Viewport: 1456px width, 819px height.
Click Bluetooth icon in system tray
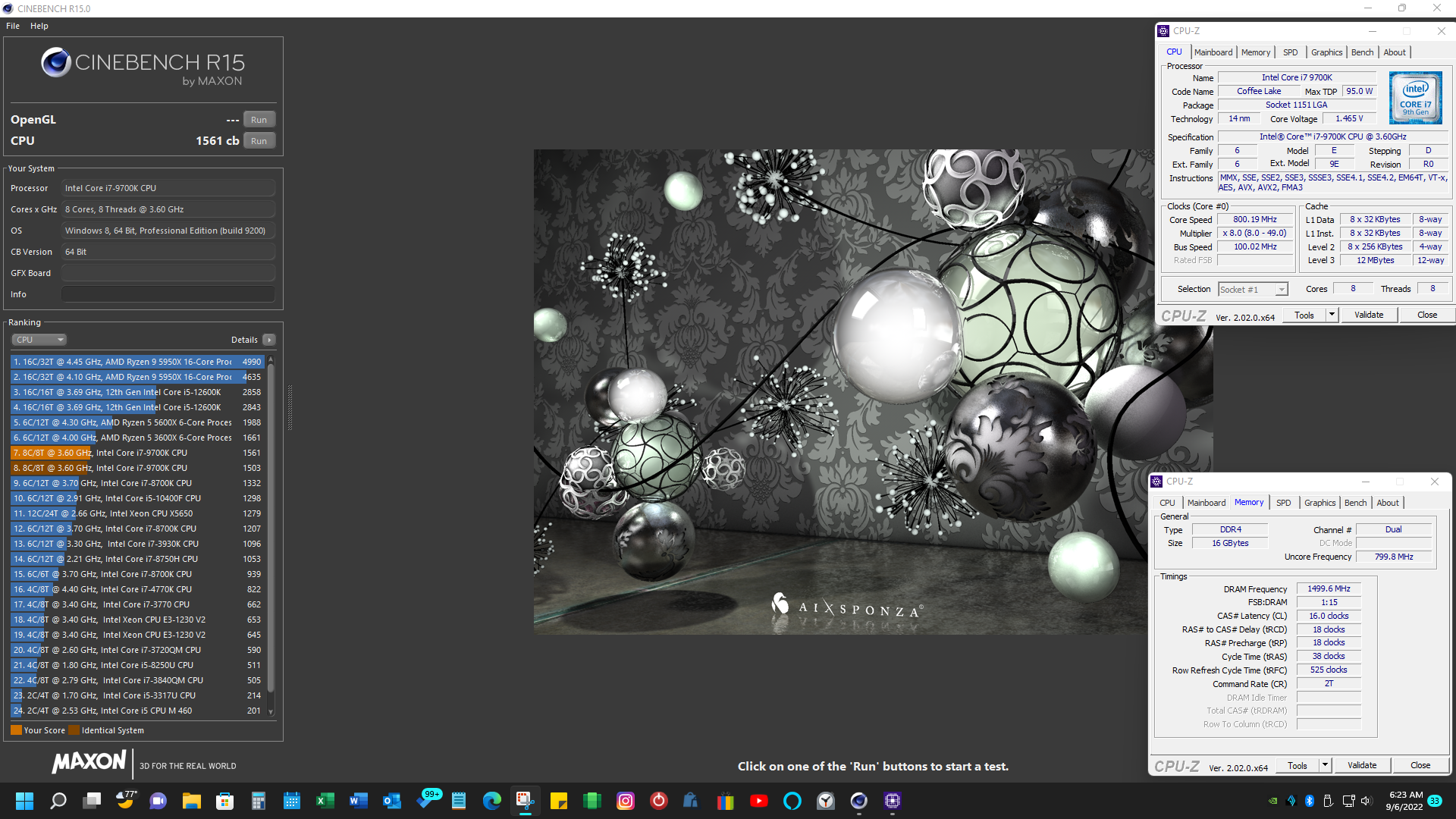(1310, 801)
